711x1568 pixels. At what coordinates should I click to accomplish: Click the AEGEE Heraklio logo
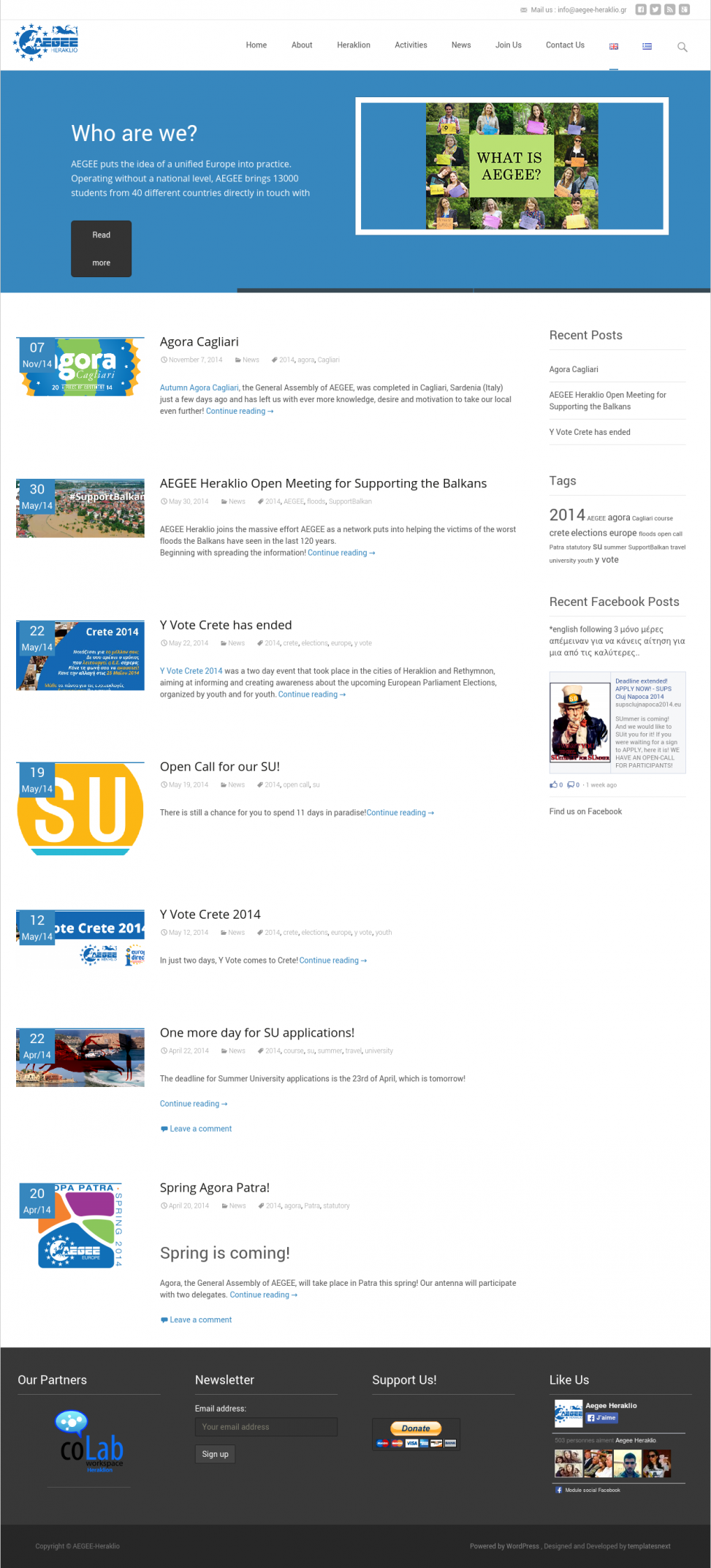click(46, 42)
